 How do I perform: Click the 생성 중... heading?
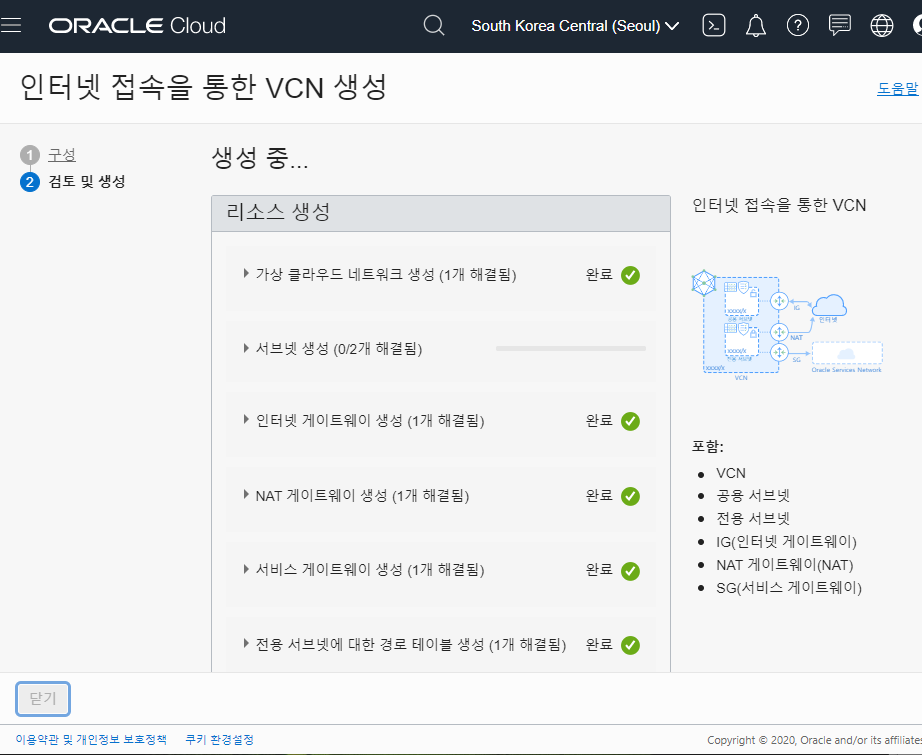click(x=259, y=158)
